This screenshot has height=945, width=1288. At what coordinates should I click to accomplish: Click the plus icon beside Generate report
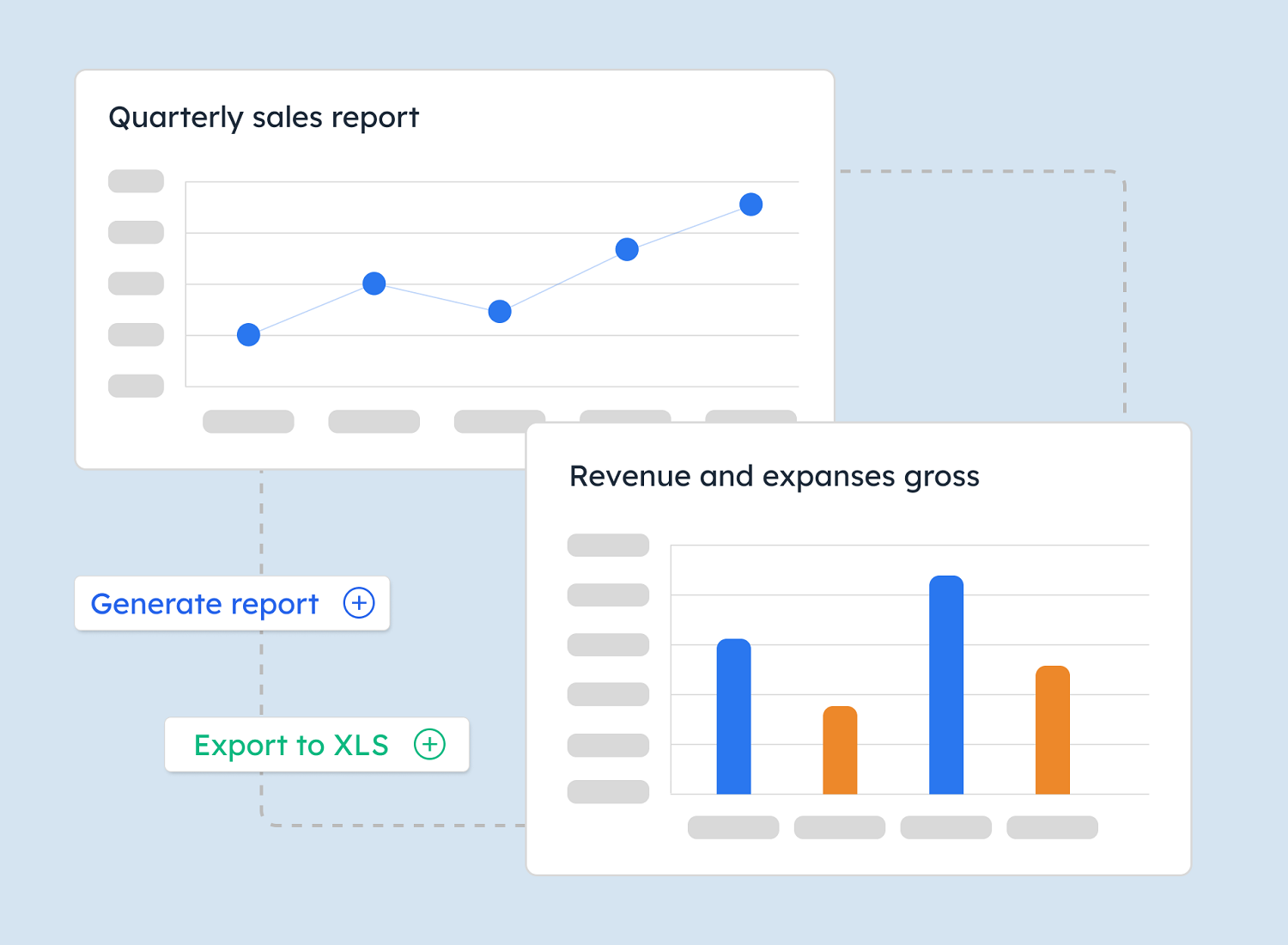pos(358,603)
